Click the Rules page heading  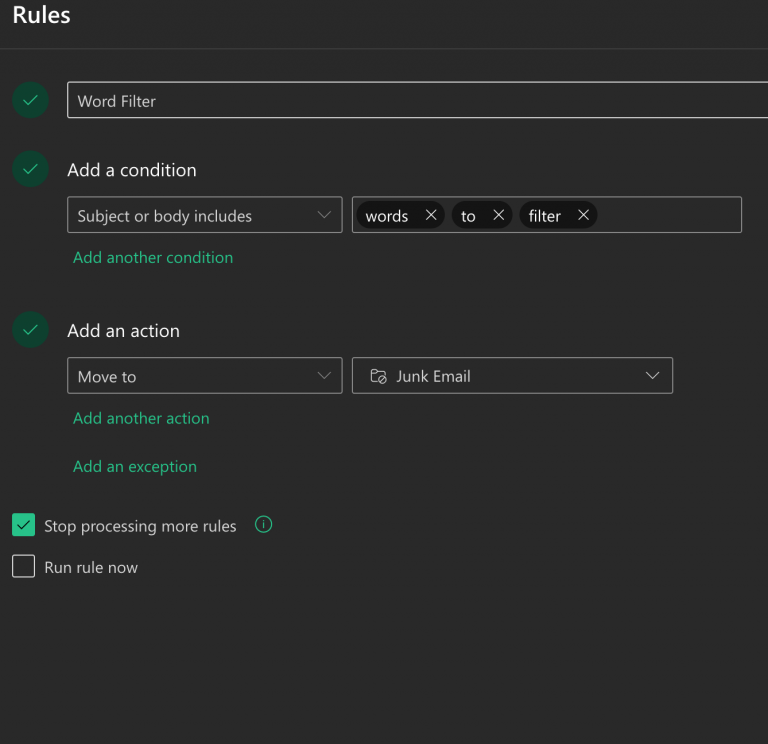[41, 16]
